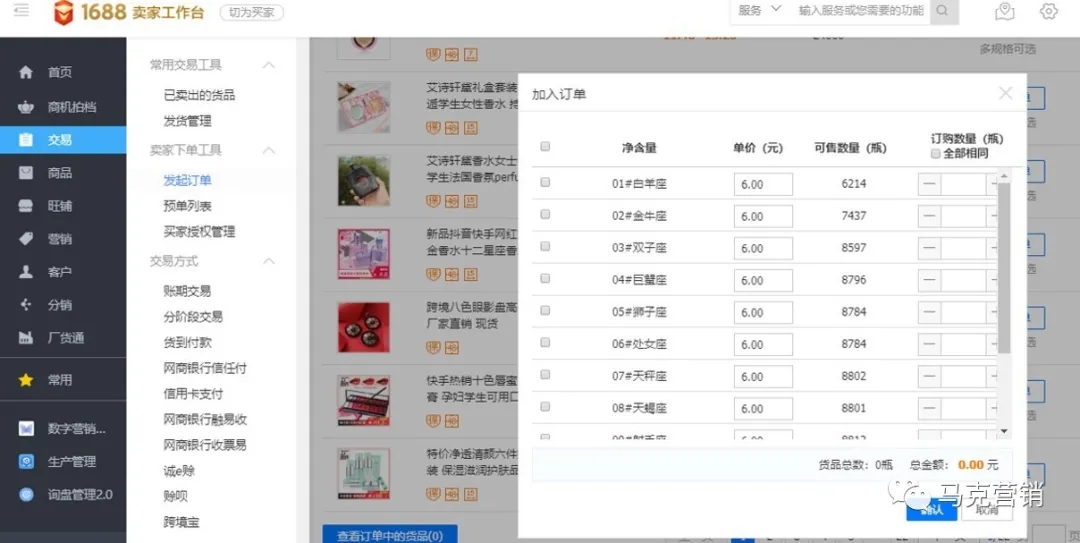The image size is (1080, 543).
Task: Click the 商品 sidebar icon
Action: pyautogui.click(x=26, y=173)
